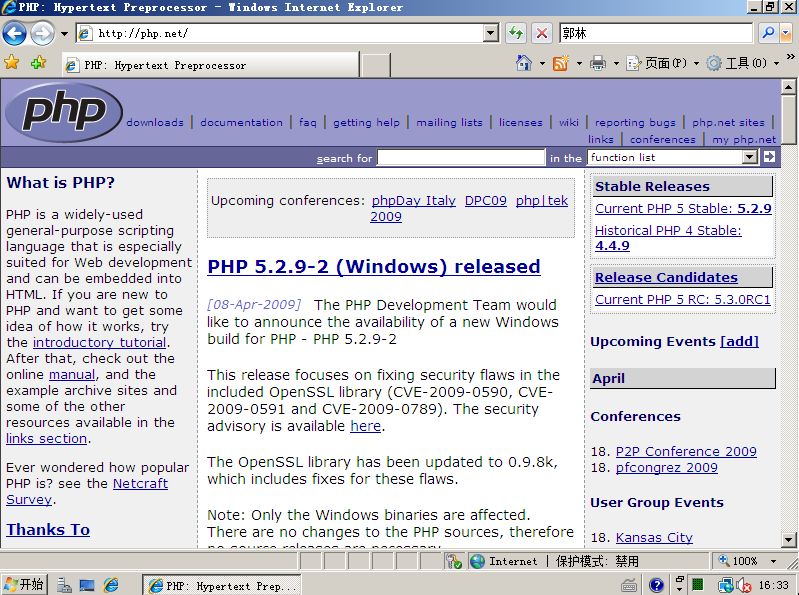This screenshot has height=595, width=799.
Task: Click the red Stop loading icon
Action: click(x=542, y=34)
